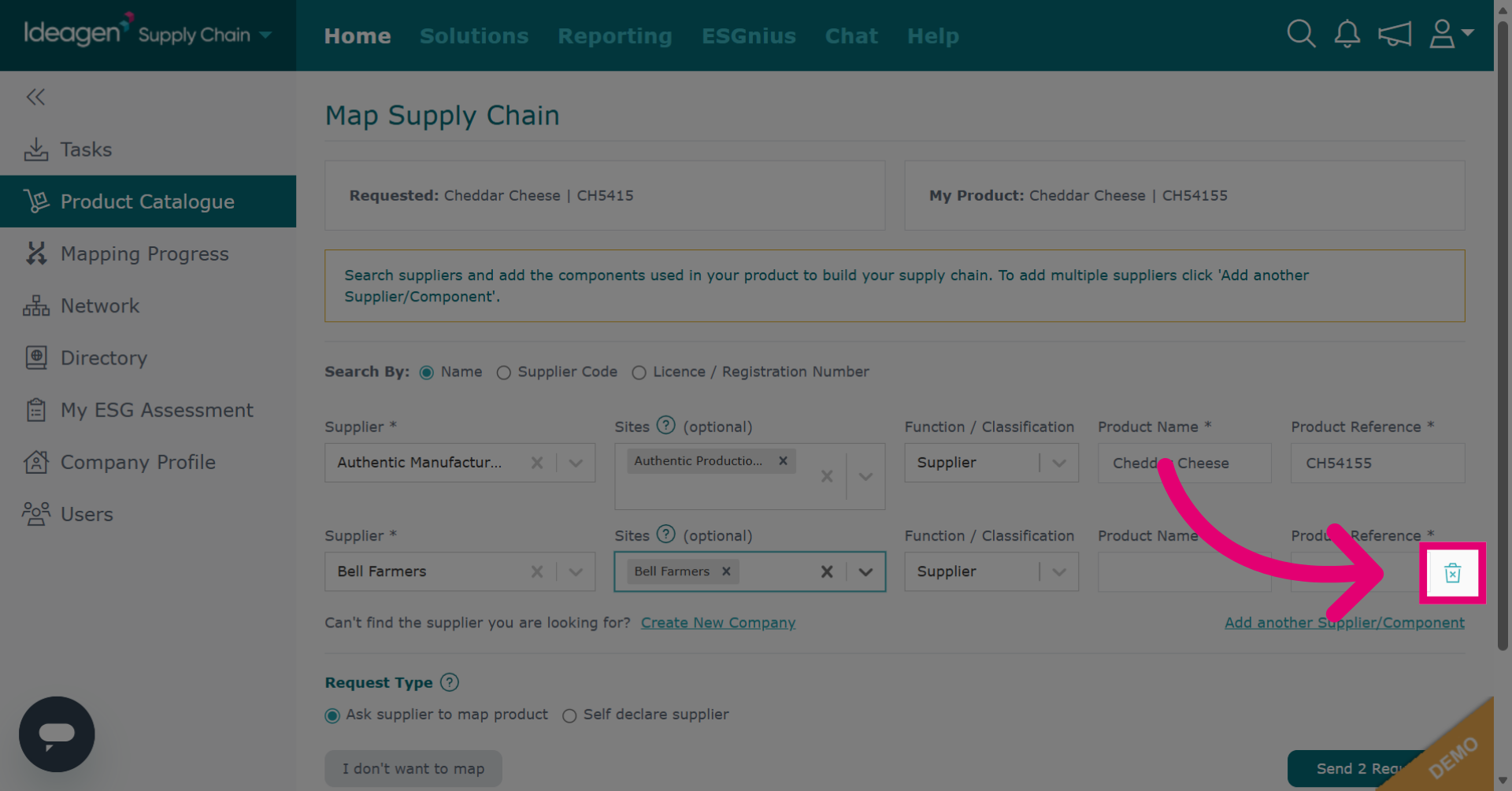This screenshot has height=791, width=1512.
Task: Expand second row Function / Classification dropdown
Action: click(x=1059, y=571)
